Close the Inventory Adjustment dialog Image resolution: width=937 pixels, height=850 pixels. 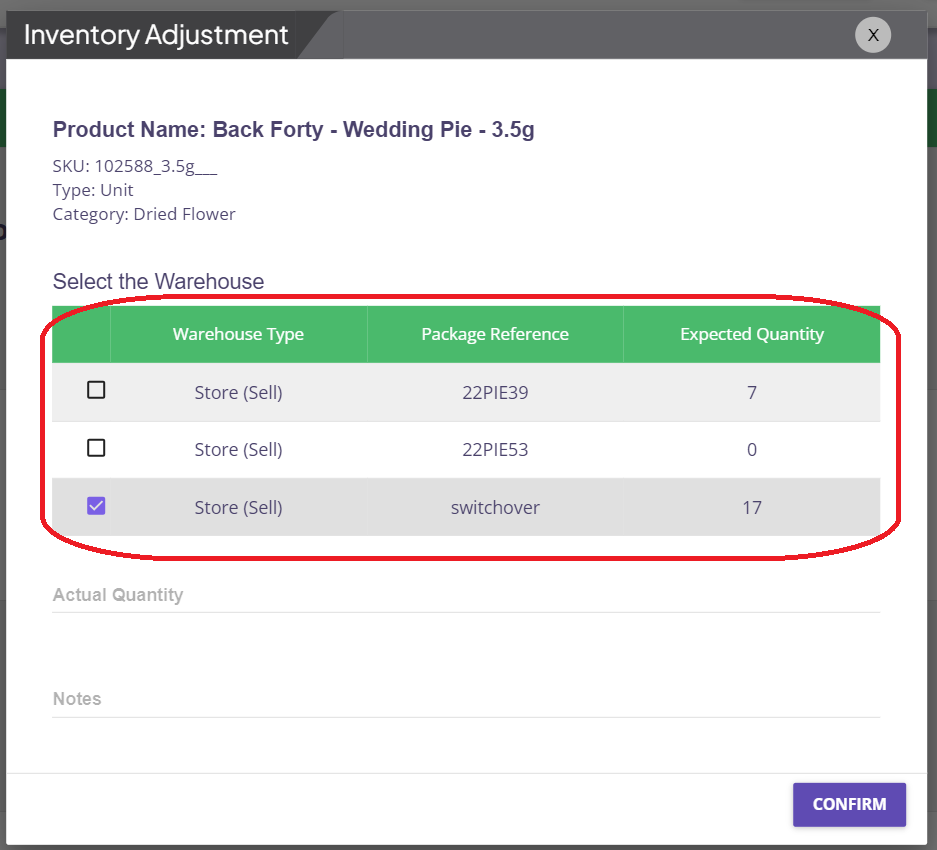pyautogui.click(x=872, y=35)
